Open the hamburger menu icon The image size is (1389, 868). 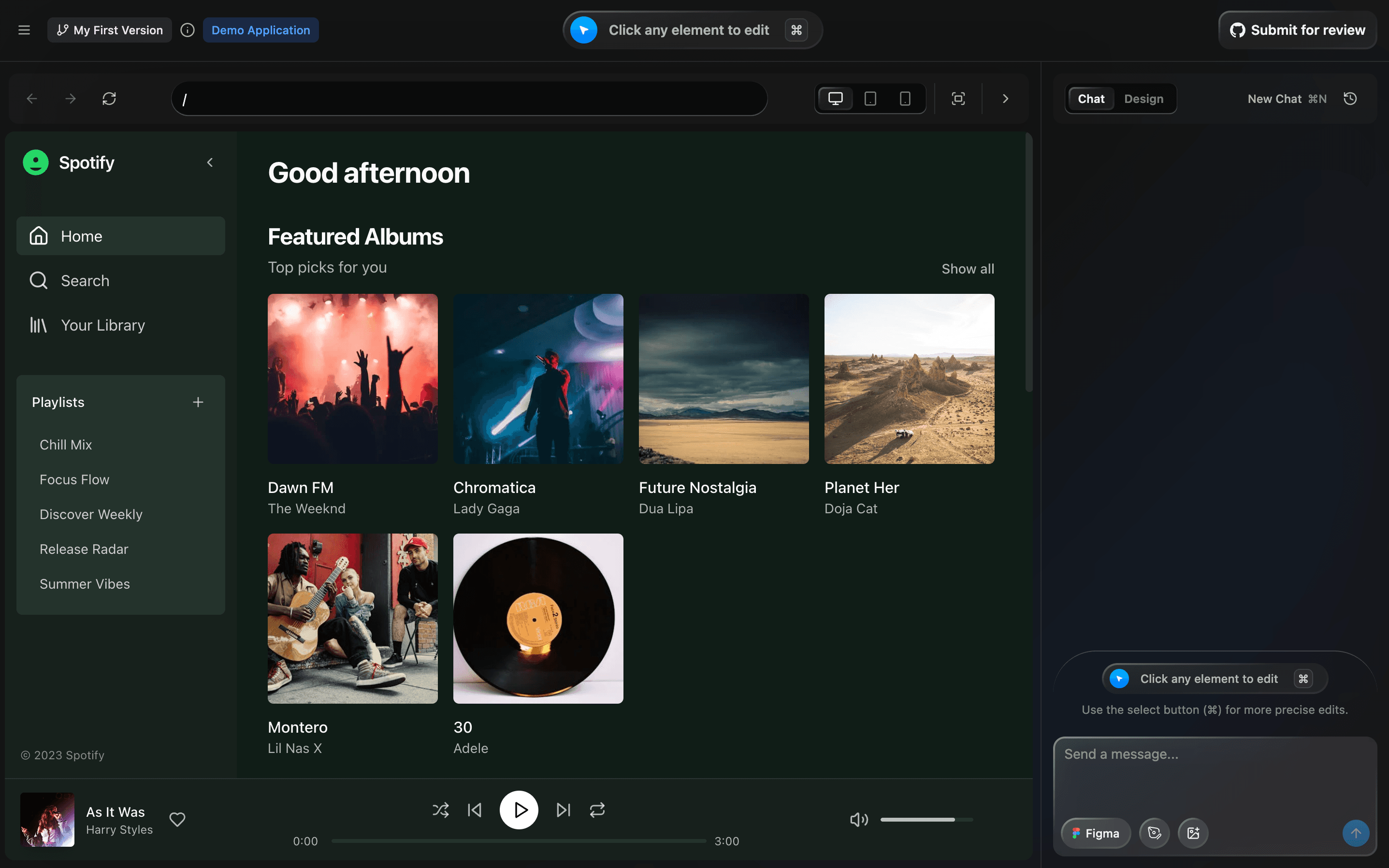click(24, 30)
